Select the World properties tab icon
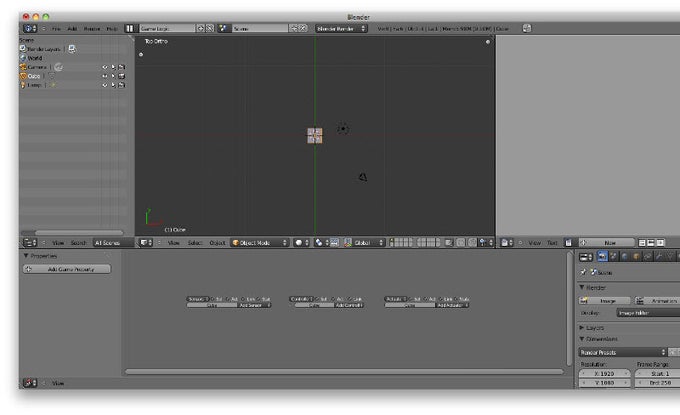This screenshot has height=415, width=680. coord(625,257)
